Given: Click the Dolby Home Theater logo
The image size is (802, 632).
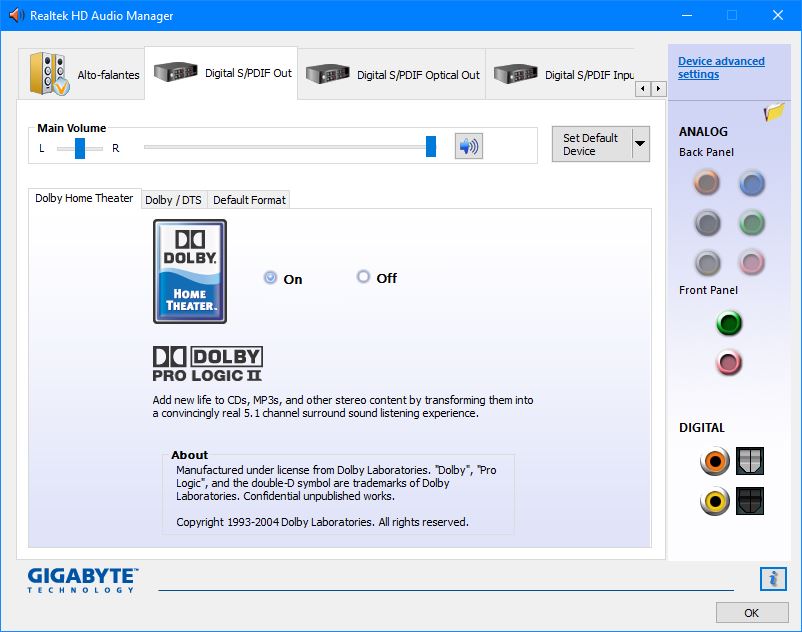Looking at the screenshot, I should [x=190, y=272].
